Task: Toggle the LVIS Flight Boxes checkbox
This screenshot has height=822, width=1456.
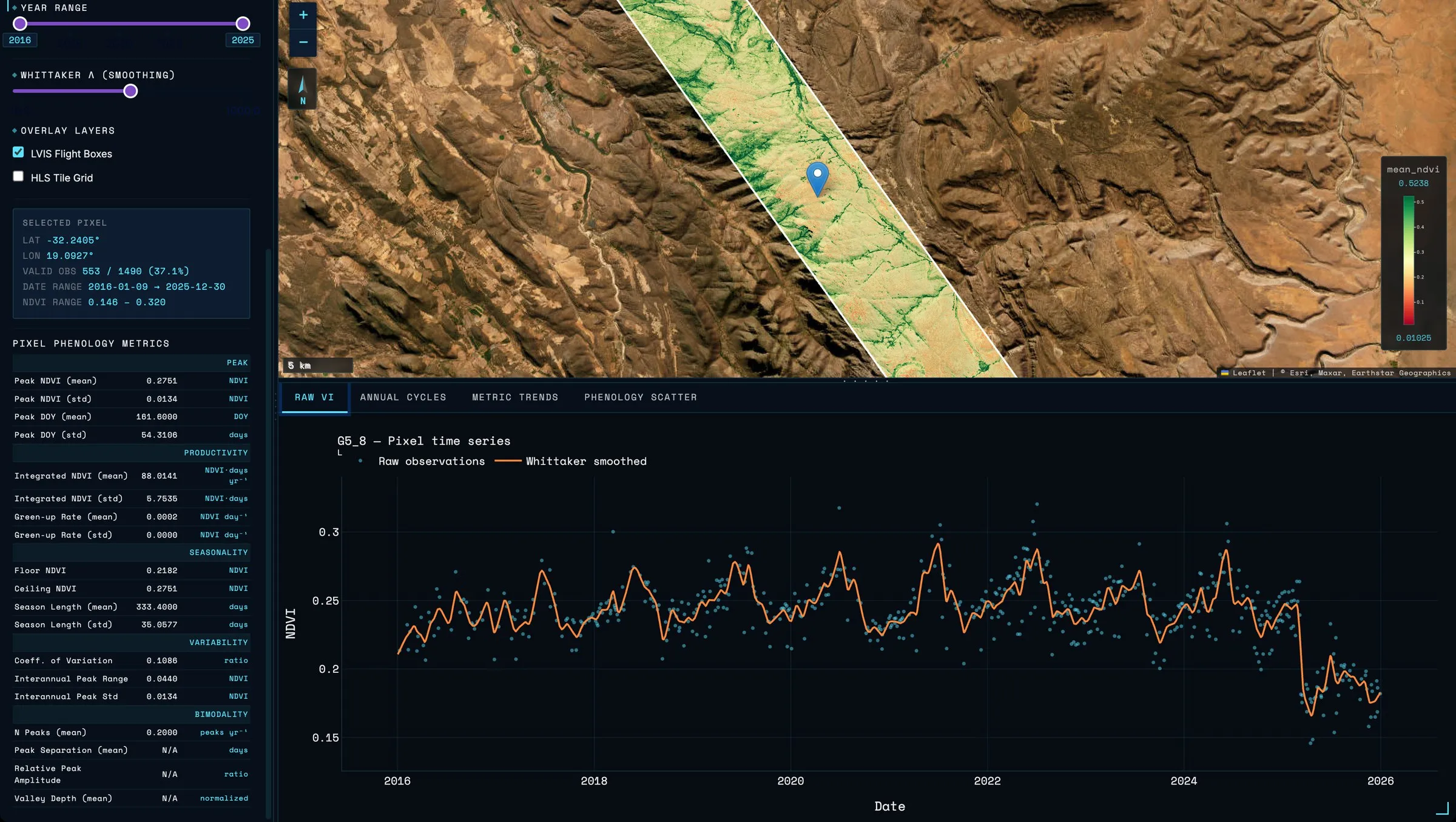Action: click(18, 152)
